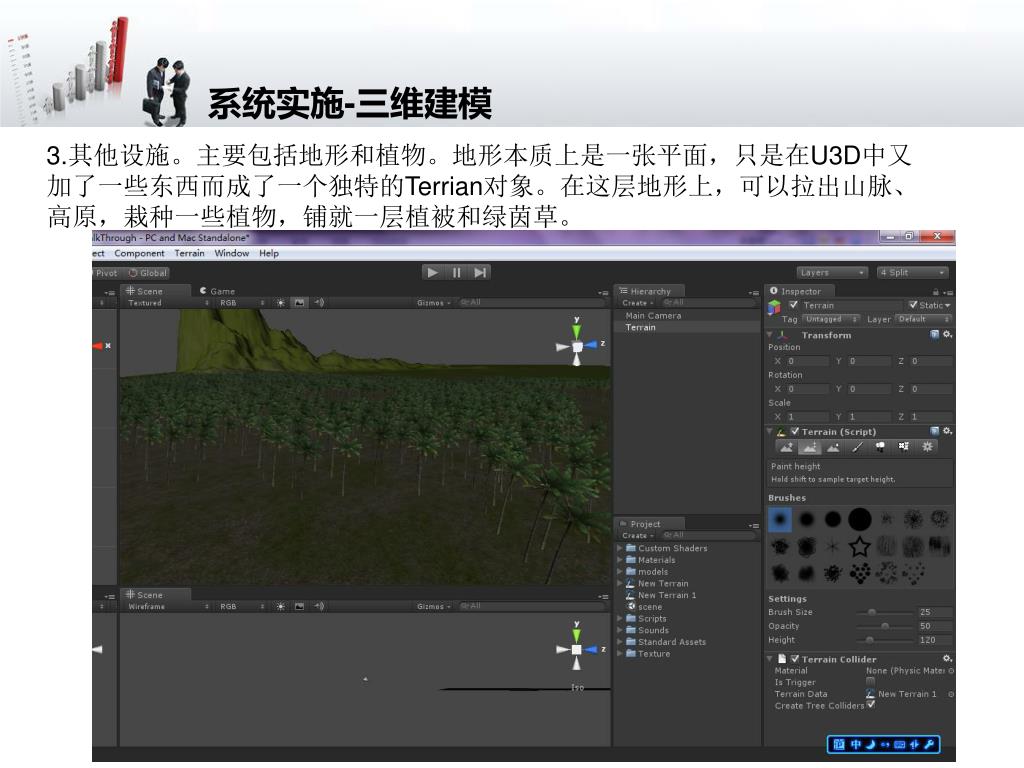Collapse the Transform component
Screen dimensions: 1024x768
click(x=771, y=334)
